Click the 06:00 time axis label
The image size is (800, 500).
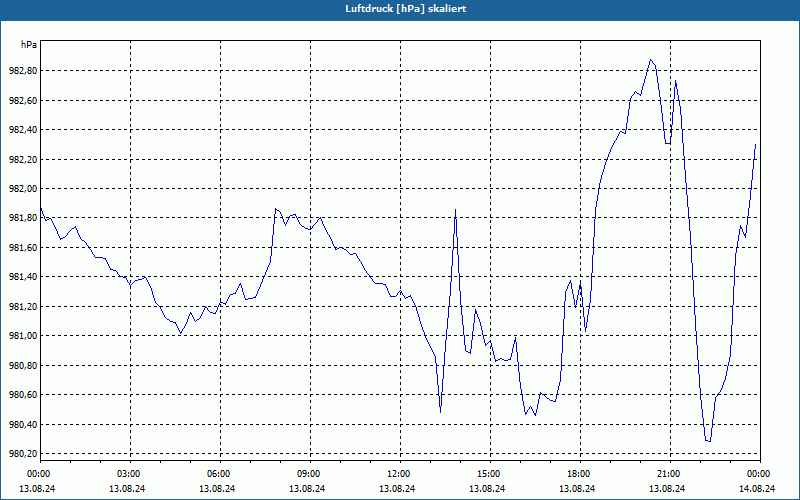tap(220, 473)
